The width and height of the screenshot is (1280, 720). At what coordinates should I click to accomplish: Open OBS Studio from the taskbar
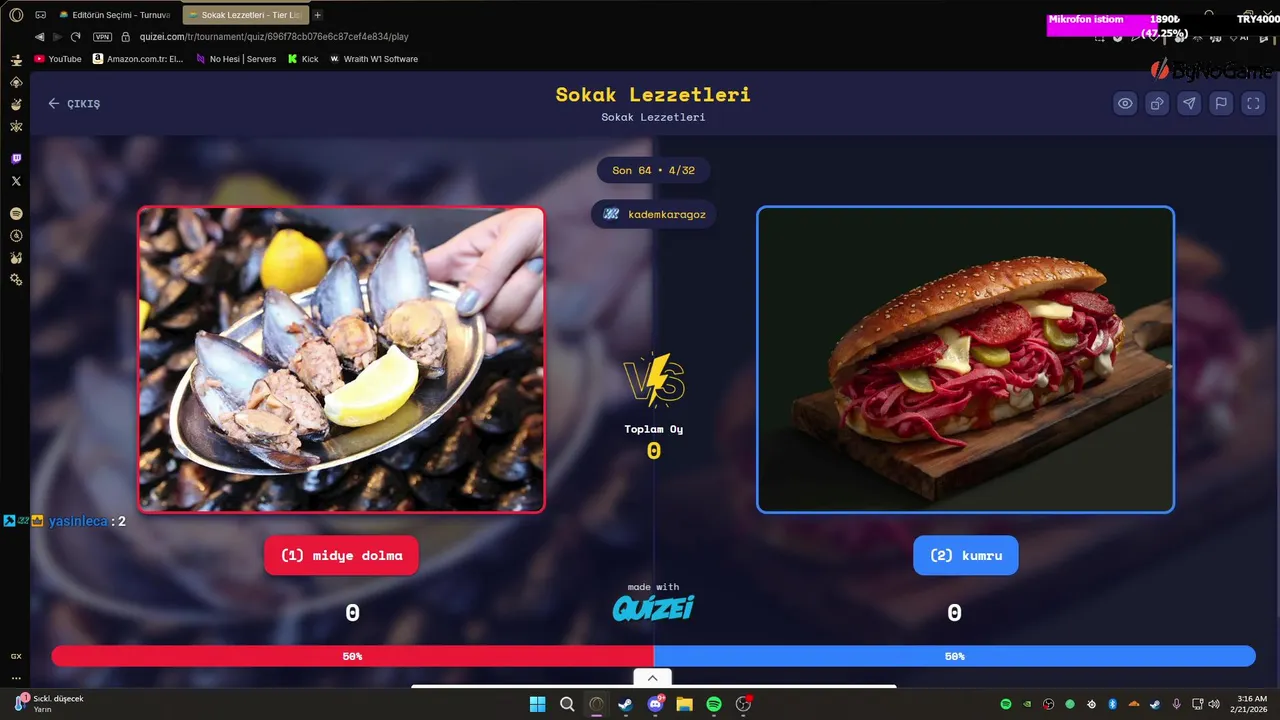pos(743,704)
